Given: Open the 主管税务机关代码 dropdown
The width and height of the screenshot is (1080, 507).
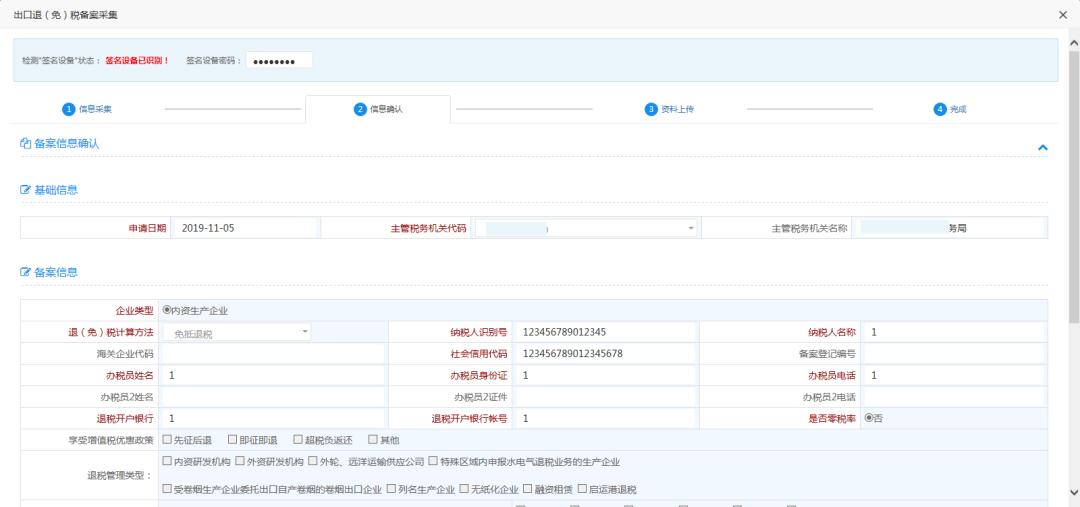Looking at the screenshot, I should pos(691,228).
